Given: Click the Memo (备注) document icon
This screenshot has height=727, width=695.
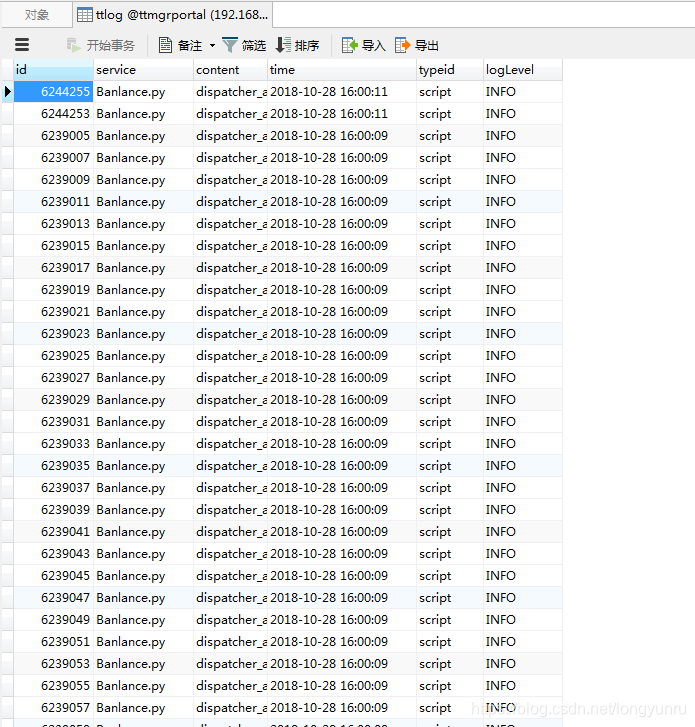Looking at the screenshot, I should click(x=166, y=45).
